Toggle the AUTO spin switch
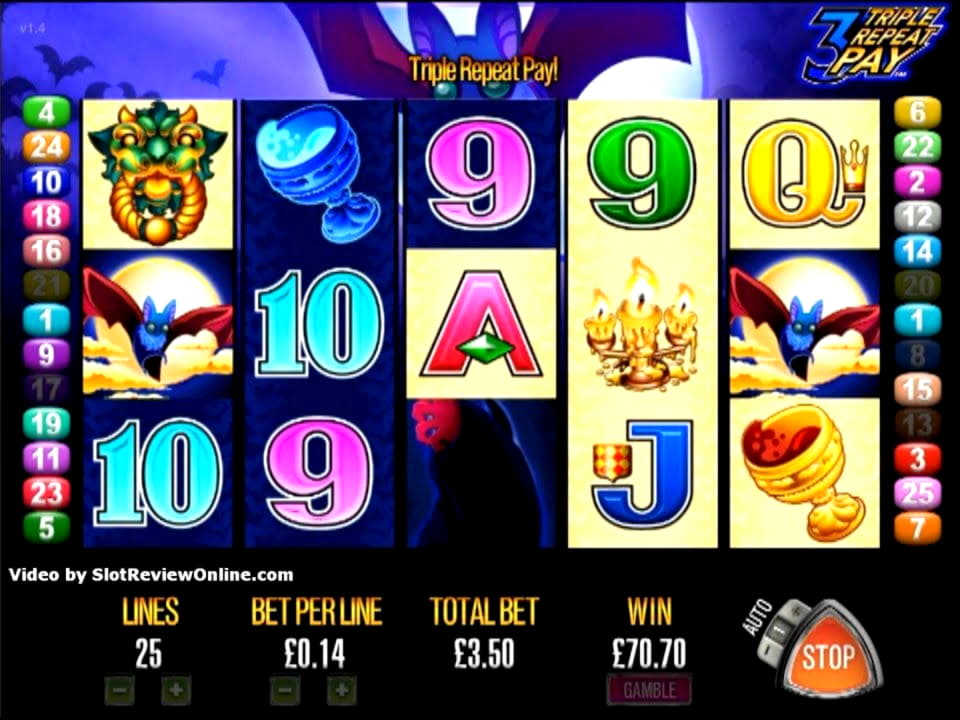Viewport: 960px width, 720px height. (x=781, y=629)
